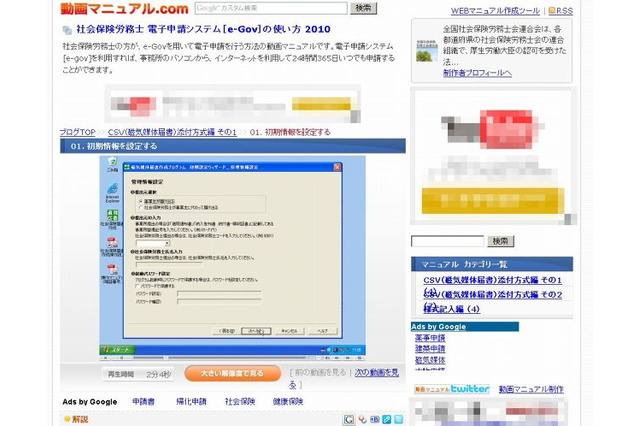Image resolution: width=640 pixels, height=426 pixels.
Task: Select the 社会保険労務士が事業主に代わって radio button
Action: (141, 208)
